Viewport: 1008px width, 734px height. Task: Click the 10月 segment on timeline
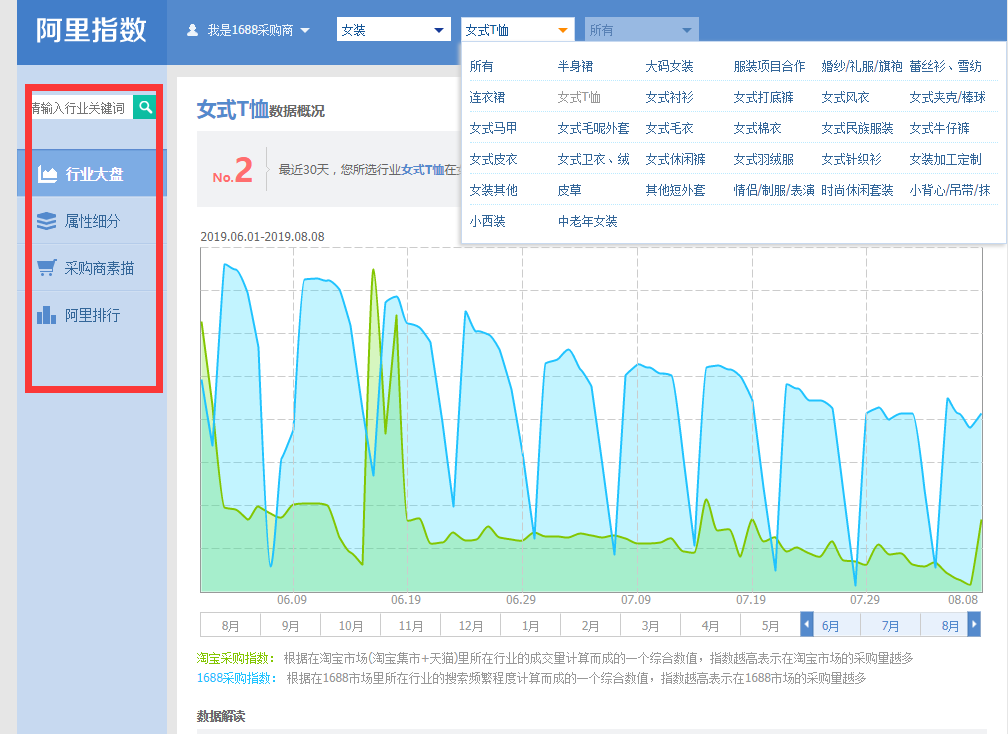pos(350,625)
